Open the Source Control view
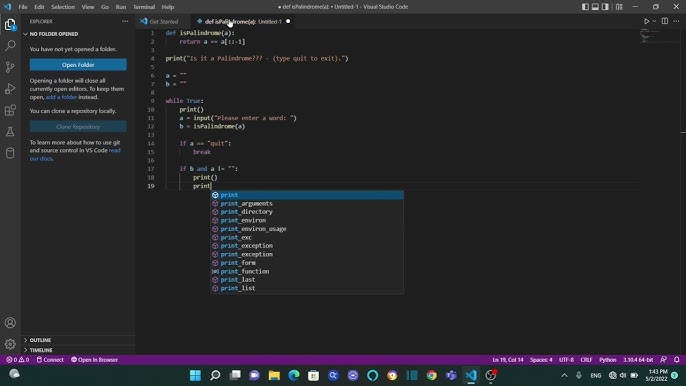686x386 pixels. point(10,67)
